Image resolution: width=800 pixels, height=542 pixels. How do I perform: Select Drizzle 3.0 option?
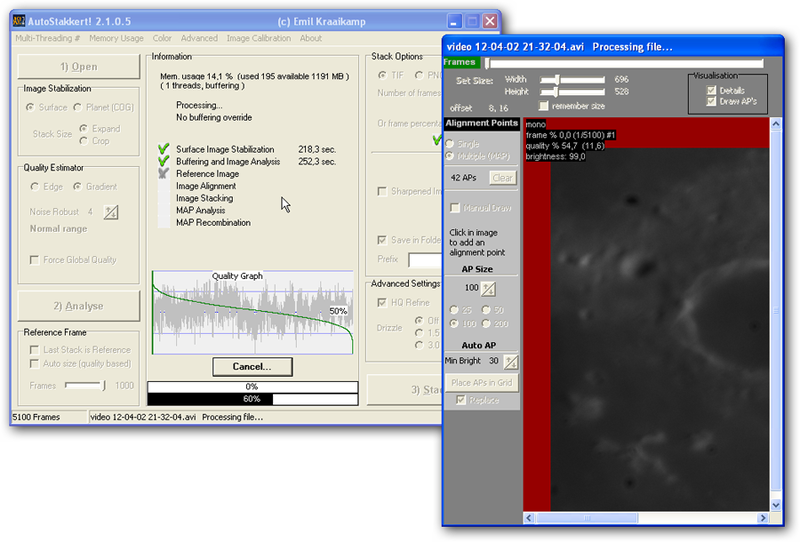click(419, 345)
